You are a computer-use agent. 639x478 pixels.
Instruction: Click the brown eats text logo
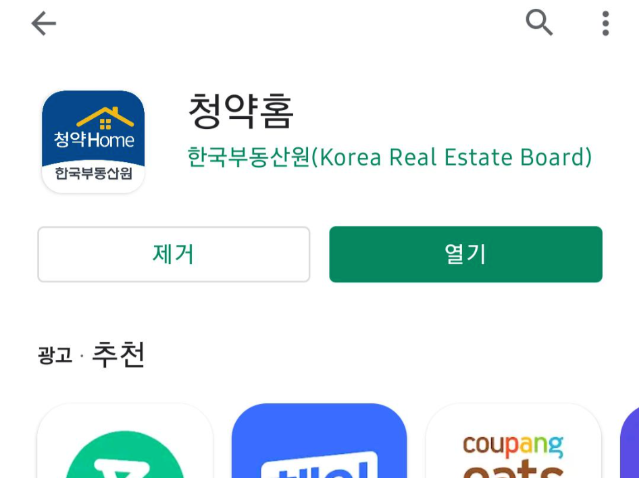(x=513, y=469)
